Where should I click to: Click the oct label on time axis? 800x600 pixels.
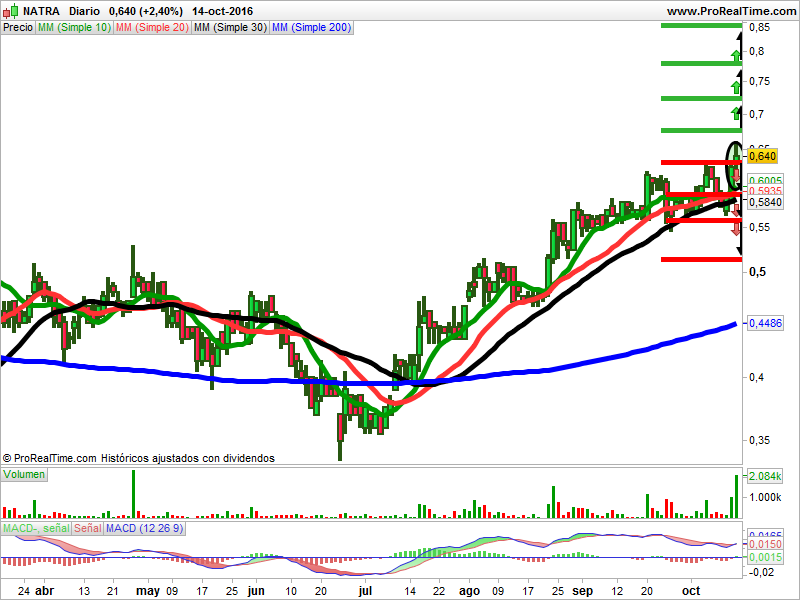(691, 591)
